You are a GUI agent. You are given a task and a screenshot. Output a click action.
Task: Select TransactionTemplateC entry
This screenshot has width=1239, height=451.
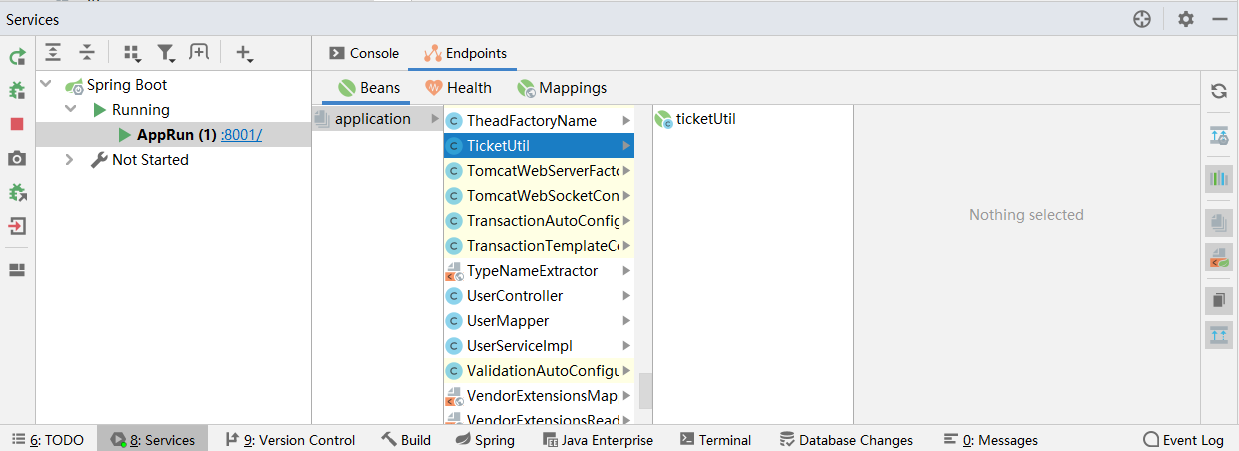coord(538,246)
